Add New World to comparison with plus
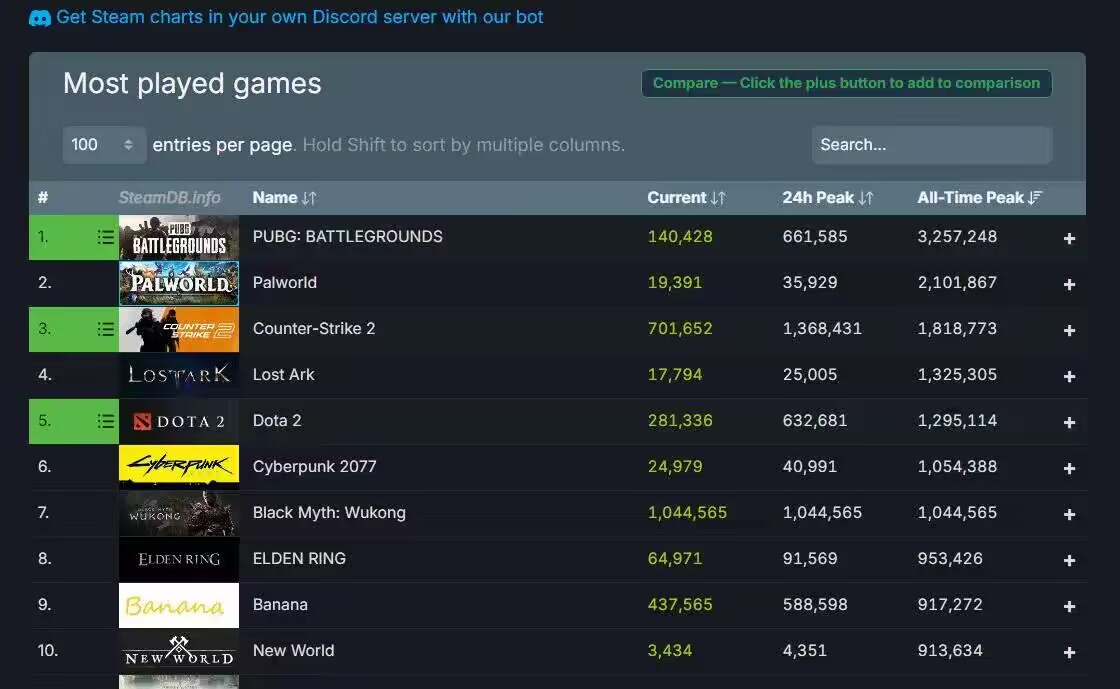This screenshot has width=1120, height=689. click(x=1069, y=653)
